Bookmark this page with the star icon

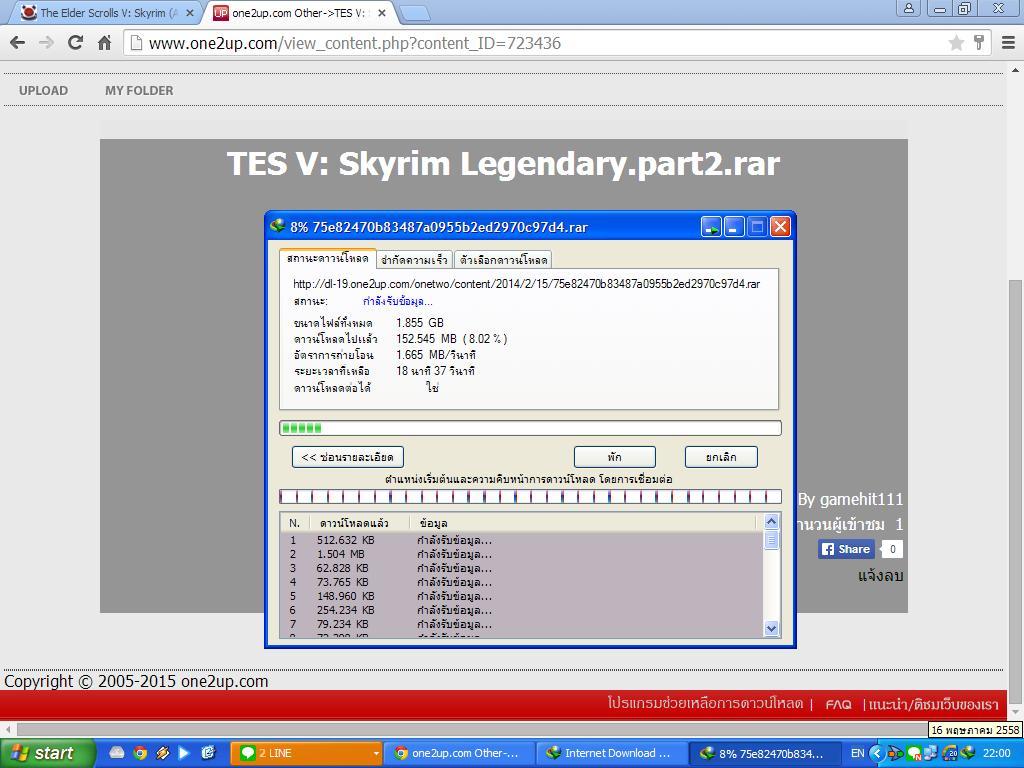956,43
